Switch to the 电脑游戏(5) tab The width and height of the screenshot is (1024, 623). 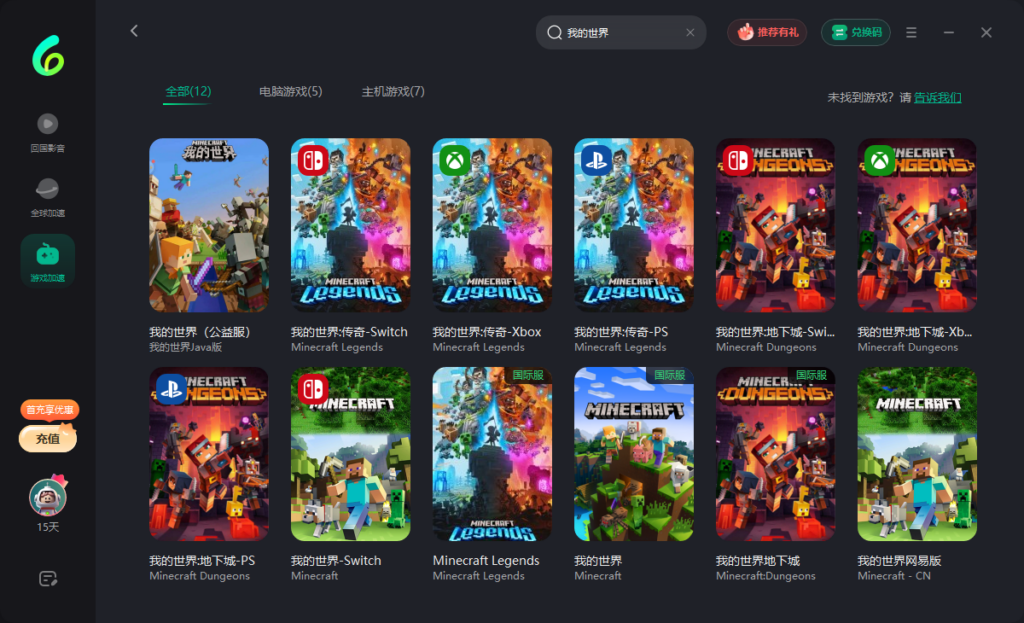click(x=291, y=91)
